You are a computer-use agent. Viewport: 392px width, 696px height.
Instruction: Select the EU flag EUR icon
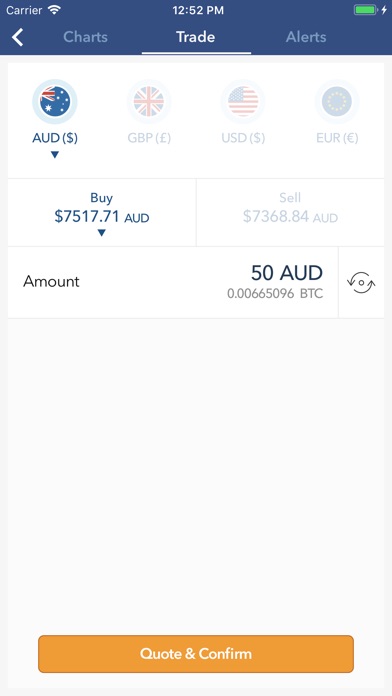[337, 102]
